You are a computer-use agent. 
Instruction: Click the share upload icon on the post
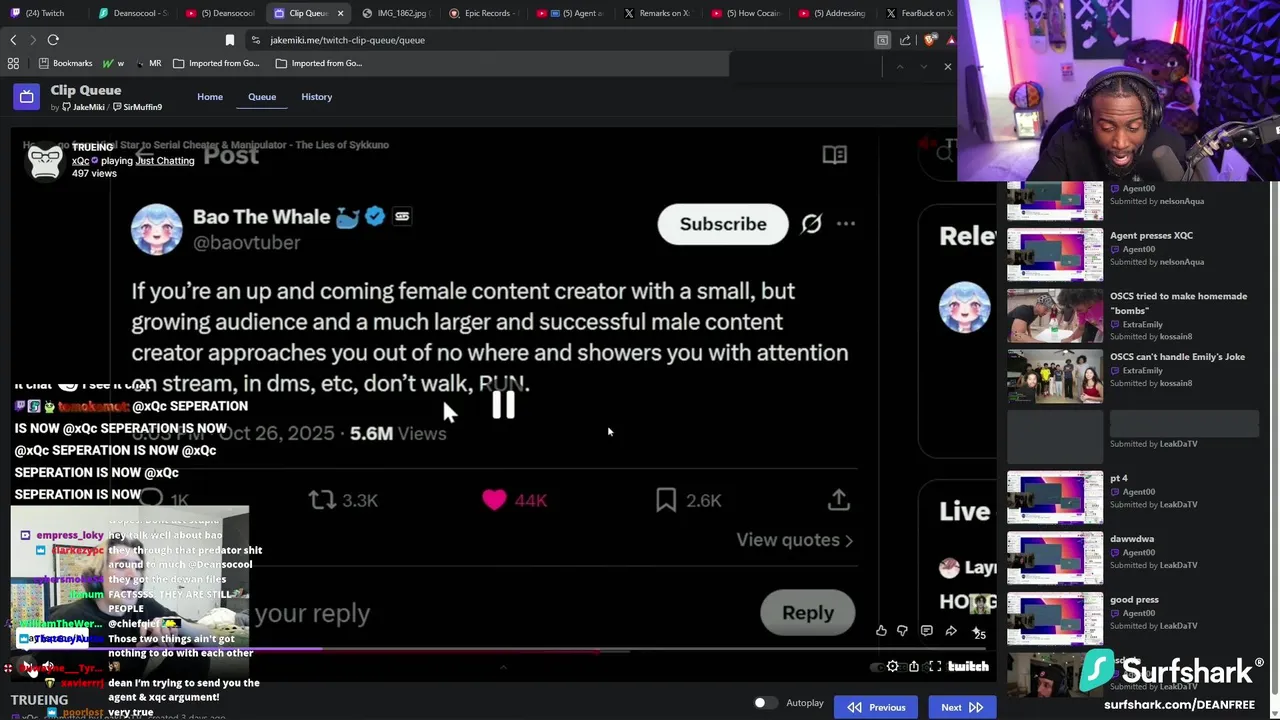[x=839, y=499]
